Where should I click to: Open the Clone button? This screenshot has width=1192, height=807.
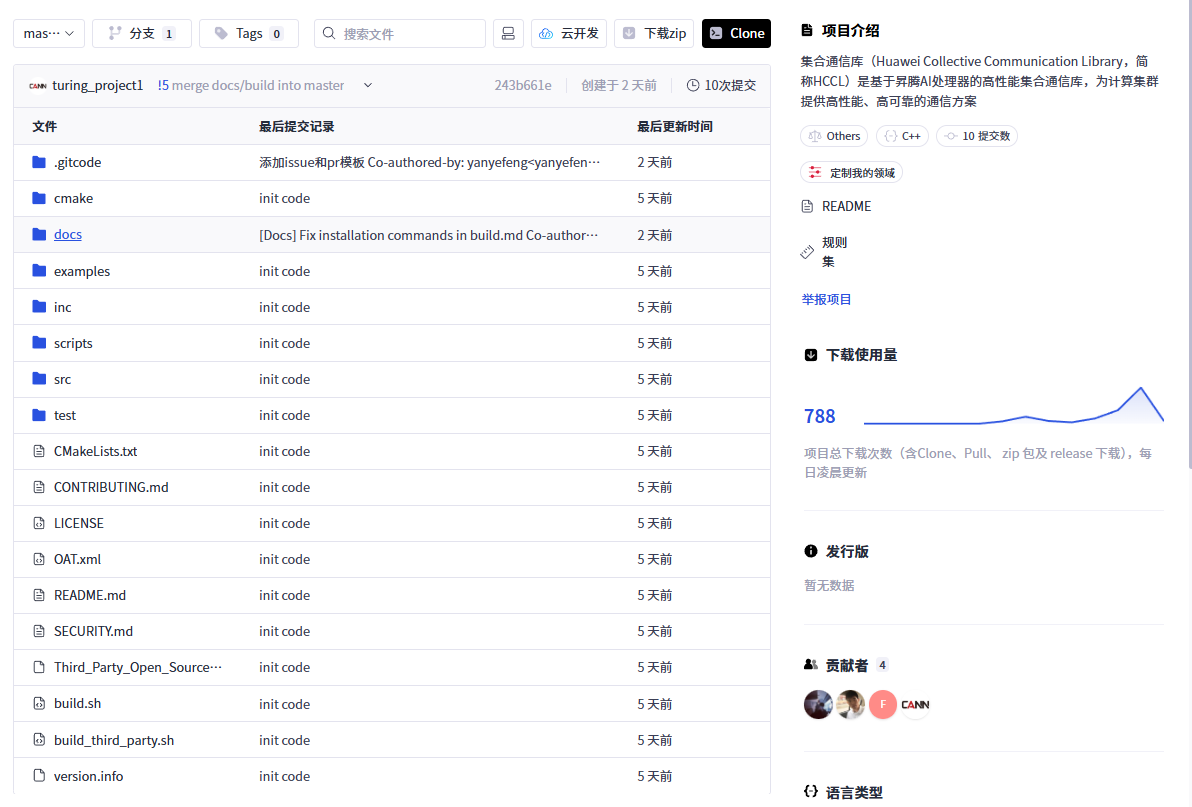736,33
